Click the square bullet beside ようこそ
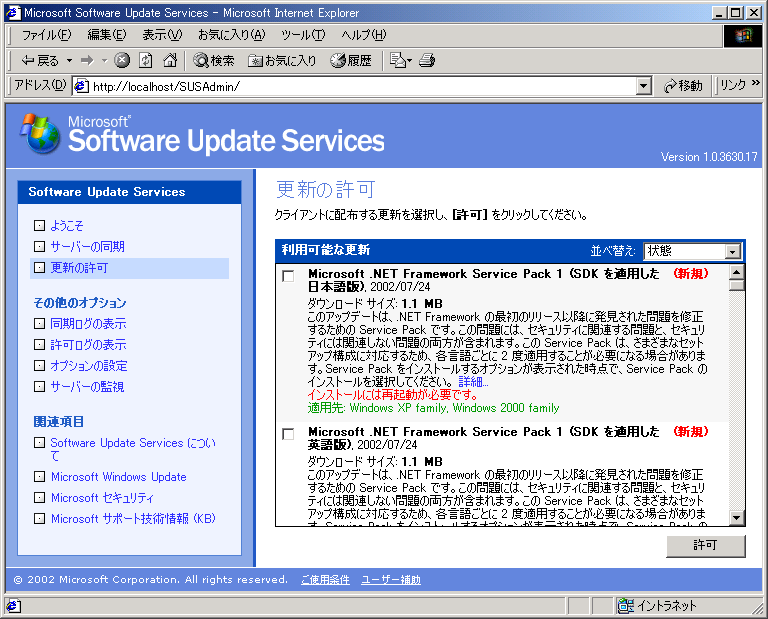Screen dimensions: 768x619 tap(39, 226)
